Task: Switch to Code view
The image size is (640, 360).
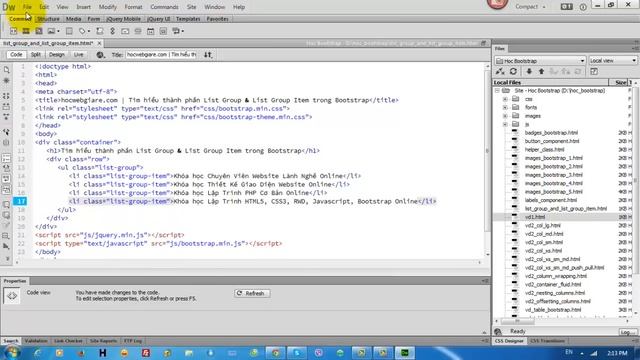Action: coord(16,55)
